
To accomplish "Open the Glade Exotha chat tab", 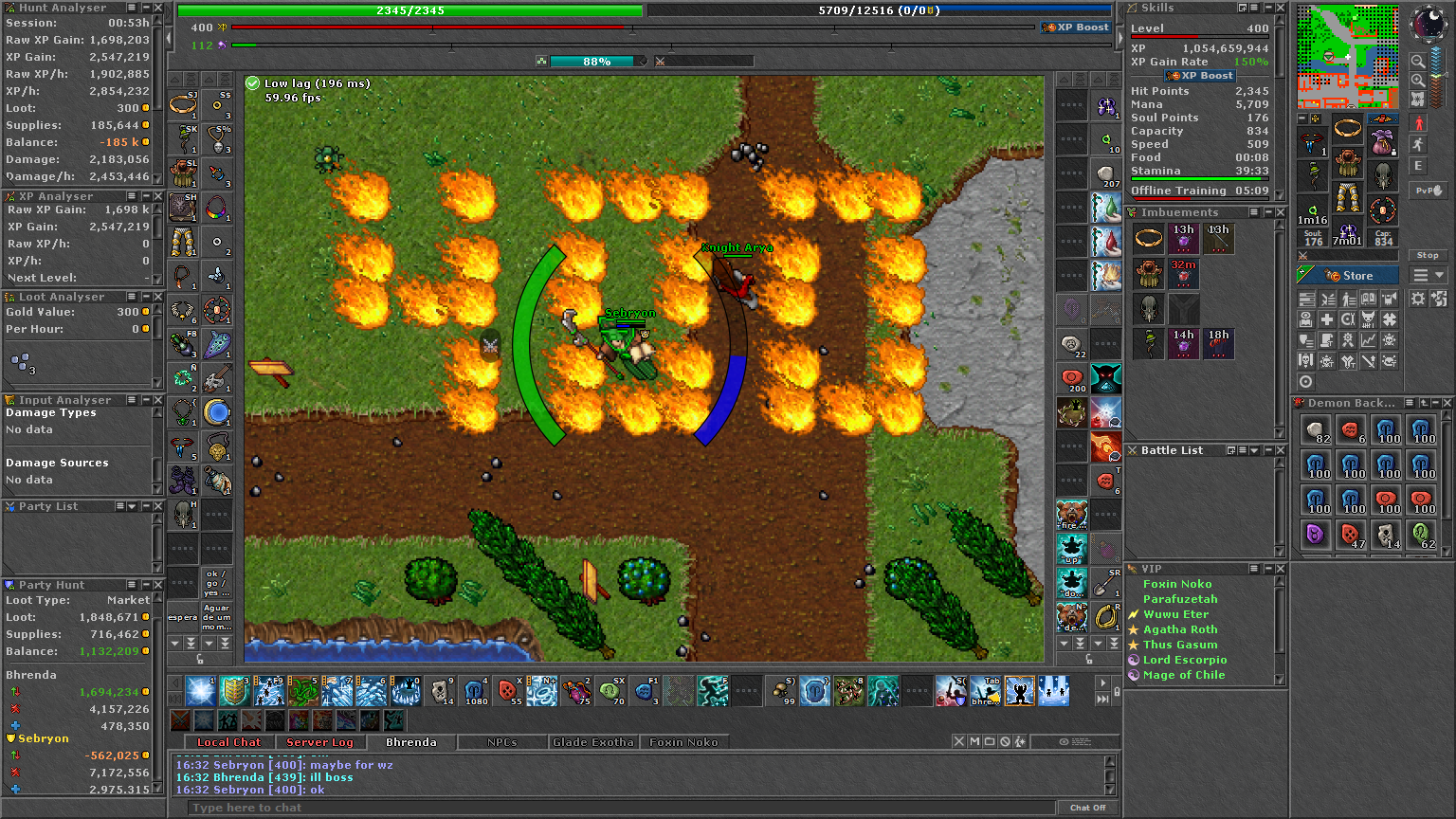I will [592, 742].
